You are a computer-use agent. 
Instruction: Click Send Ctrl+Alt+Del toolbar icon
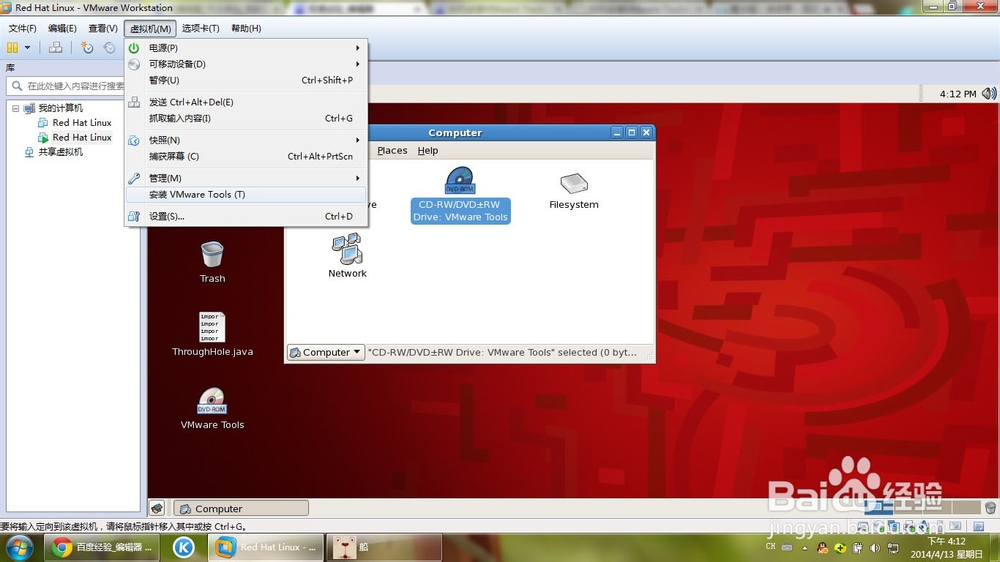click(x=55, y=47)
